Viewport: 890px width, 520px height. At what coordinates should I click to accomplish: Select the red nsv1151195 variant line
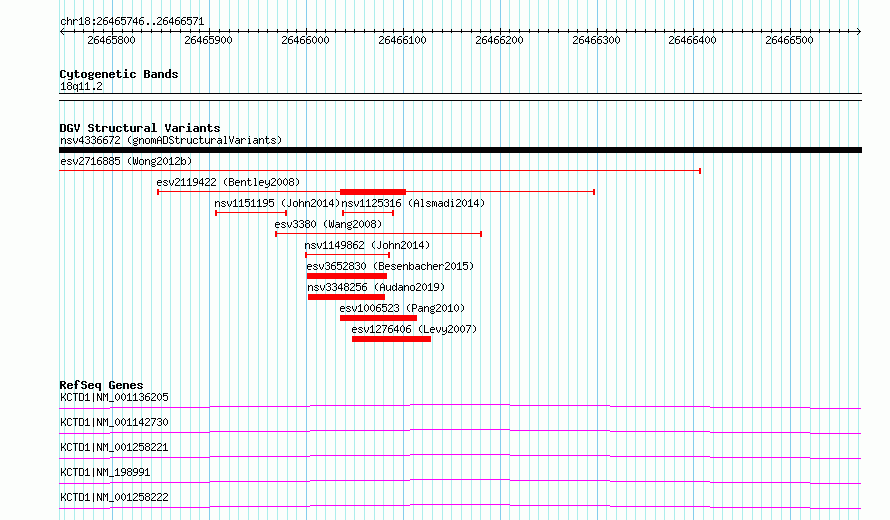(x=251, y=213)
